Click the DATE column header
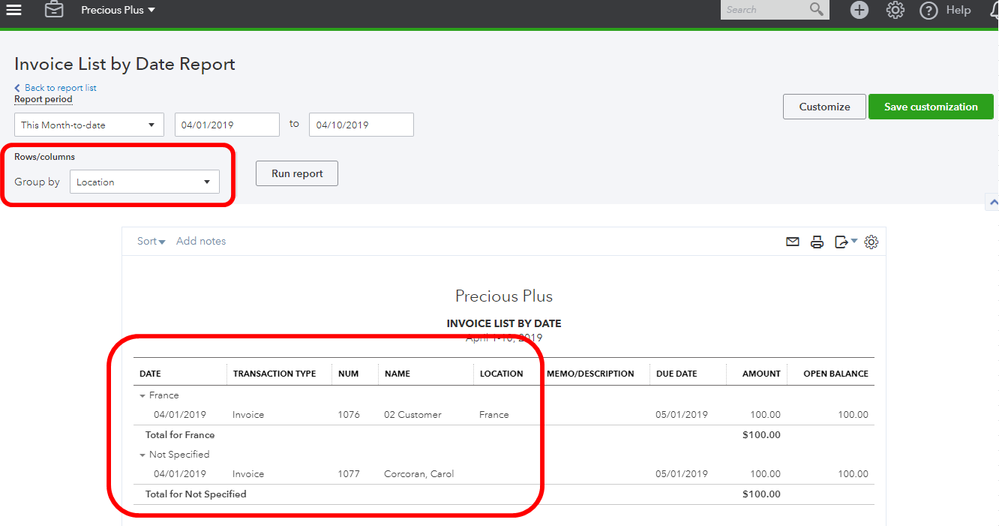 point(150,374)
